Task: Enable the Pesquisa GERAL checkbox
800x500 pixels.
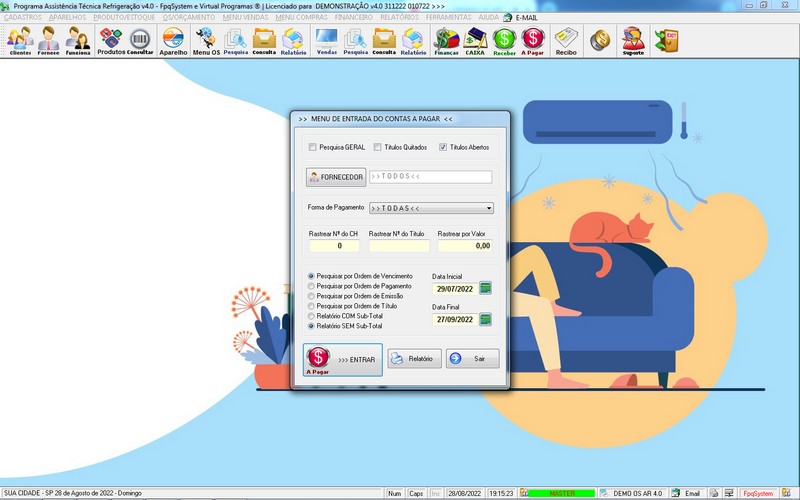Action: click(x=313, y=147)
